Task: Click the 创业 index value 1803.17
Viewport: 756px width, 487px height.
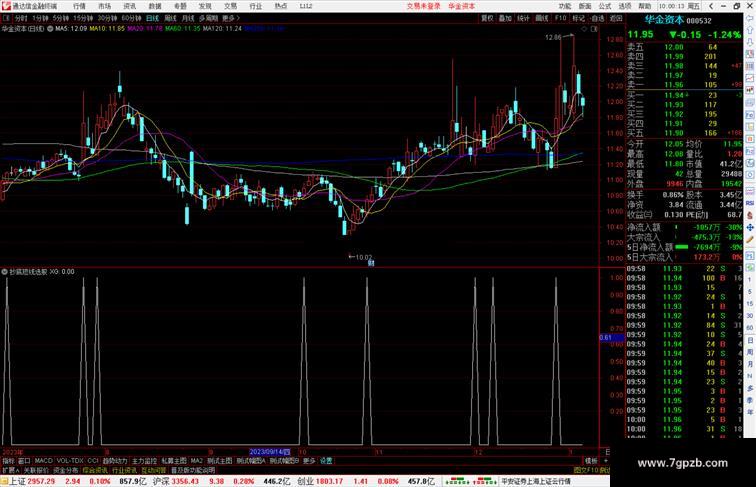Action: 328,481
